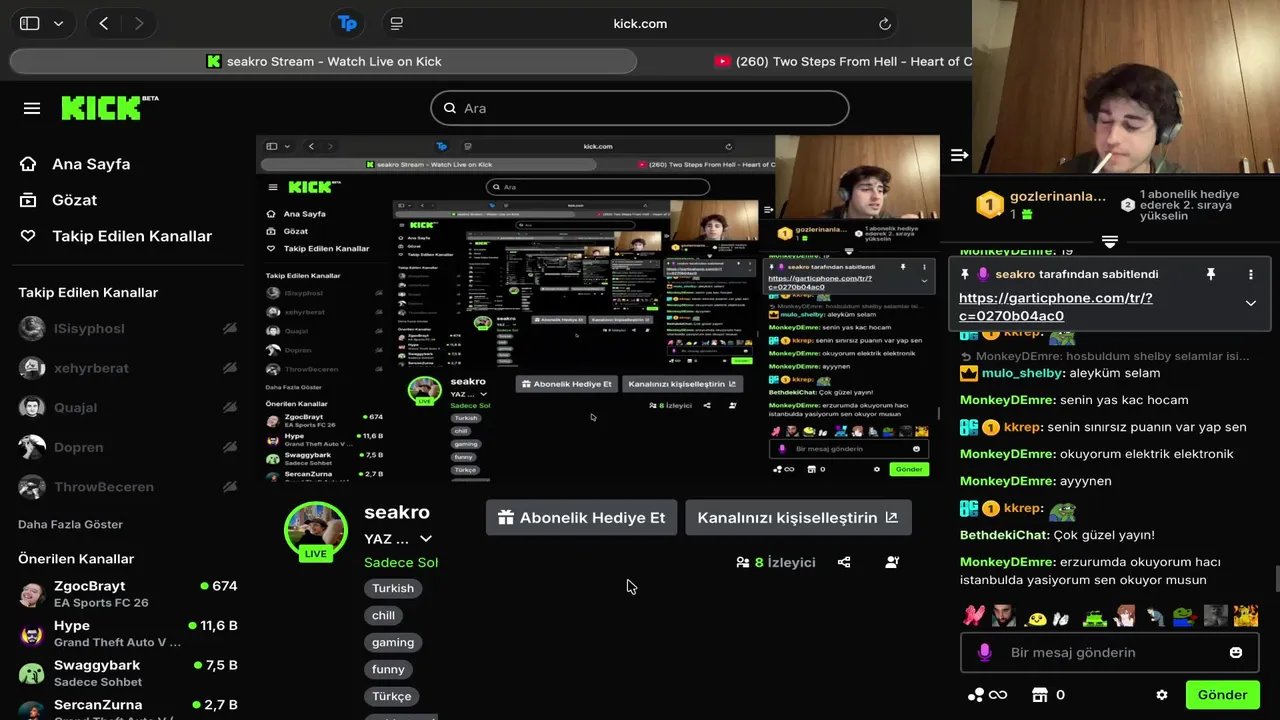
Task: Unpin message with the white pin icon
Action: coord(1210,274)
